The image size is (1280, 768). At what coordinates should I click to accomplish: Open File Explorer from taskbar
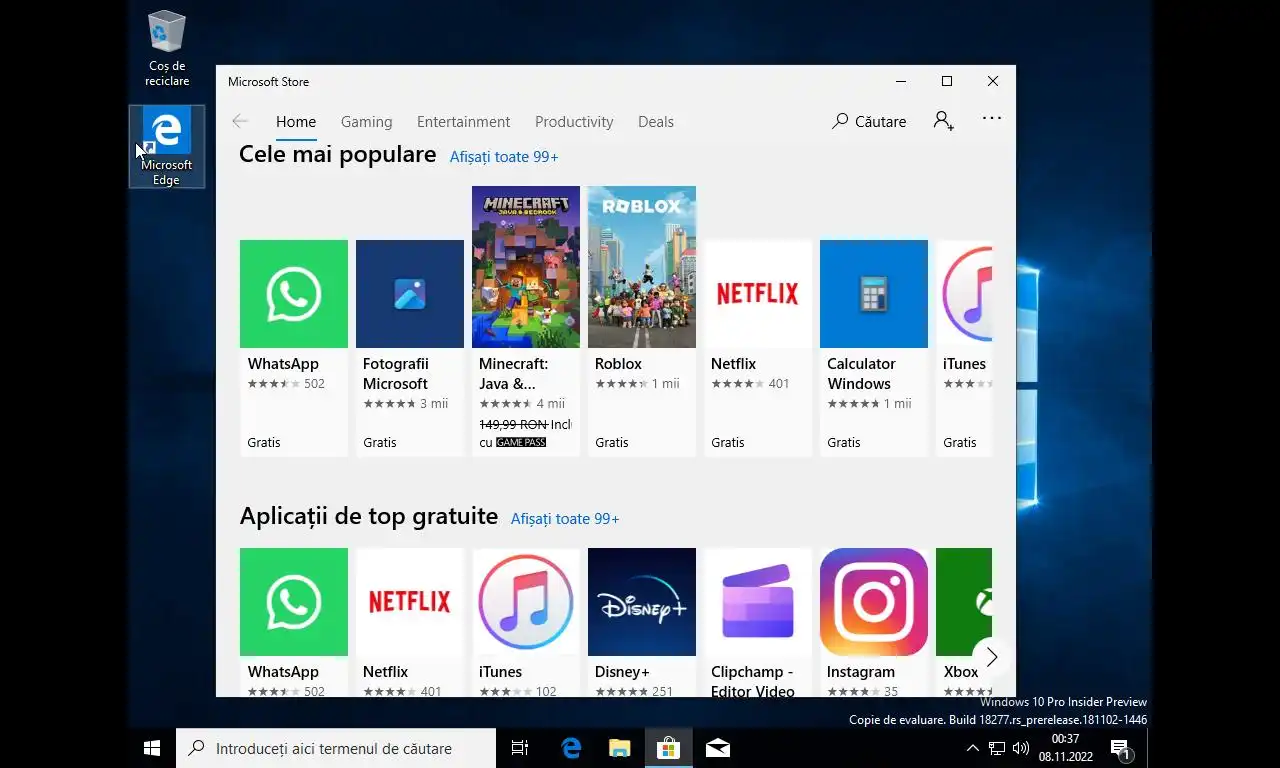point(620,748)
